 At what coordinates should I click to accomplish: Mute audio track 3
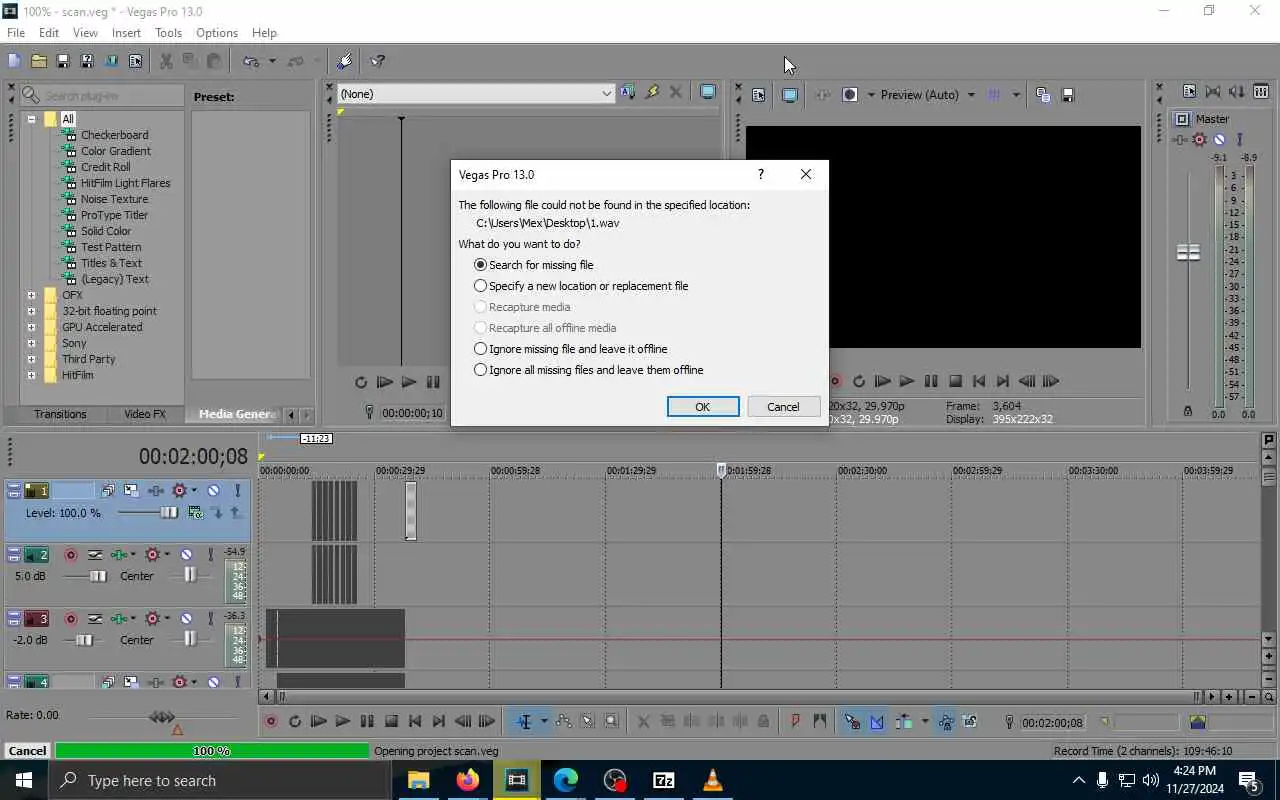[x=186, y=619]
